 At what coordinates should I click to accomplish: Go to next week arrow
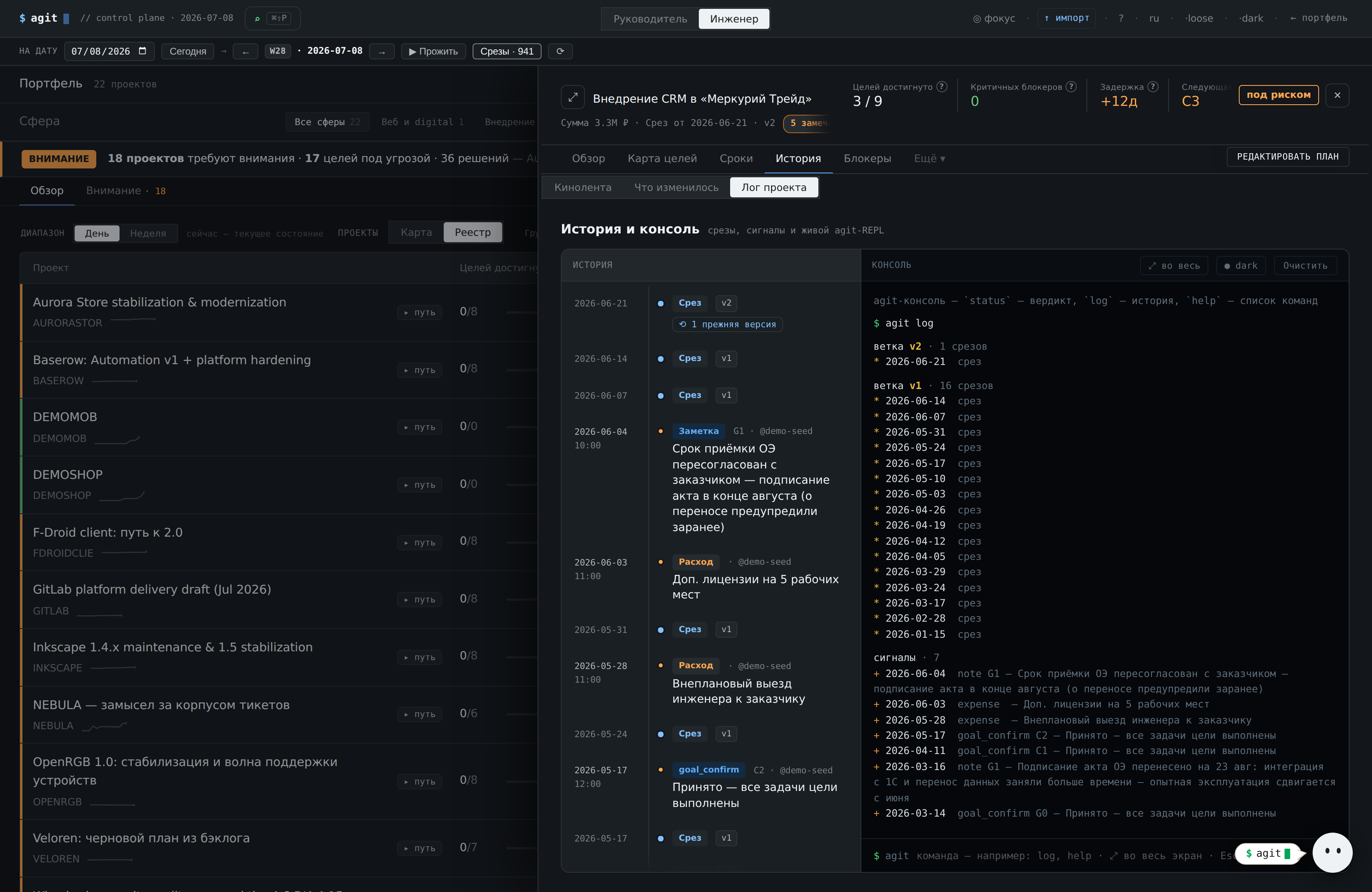(x=382, y=51)
